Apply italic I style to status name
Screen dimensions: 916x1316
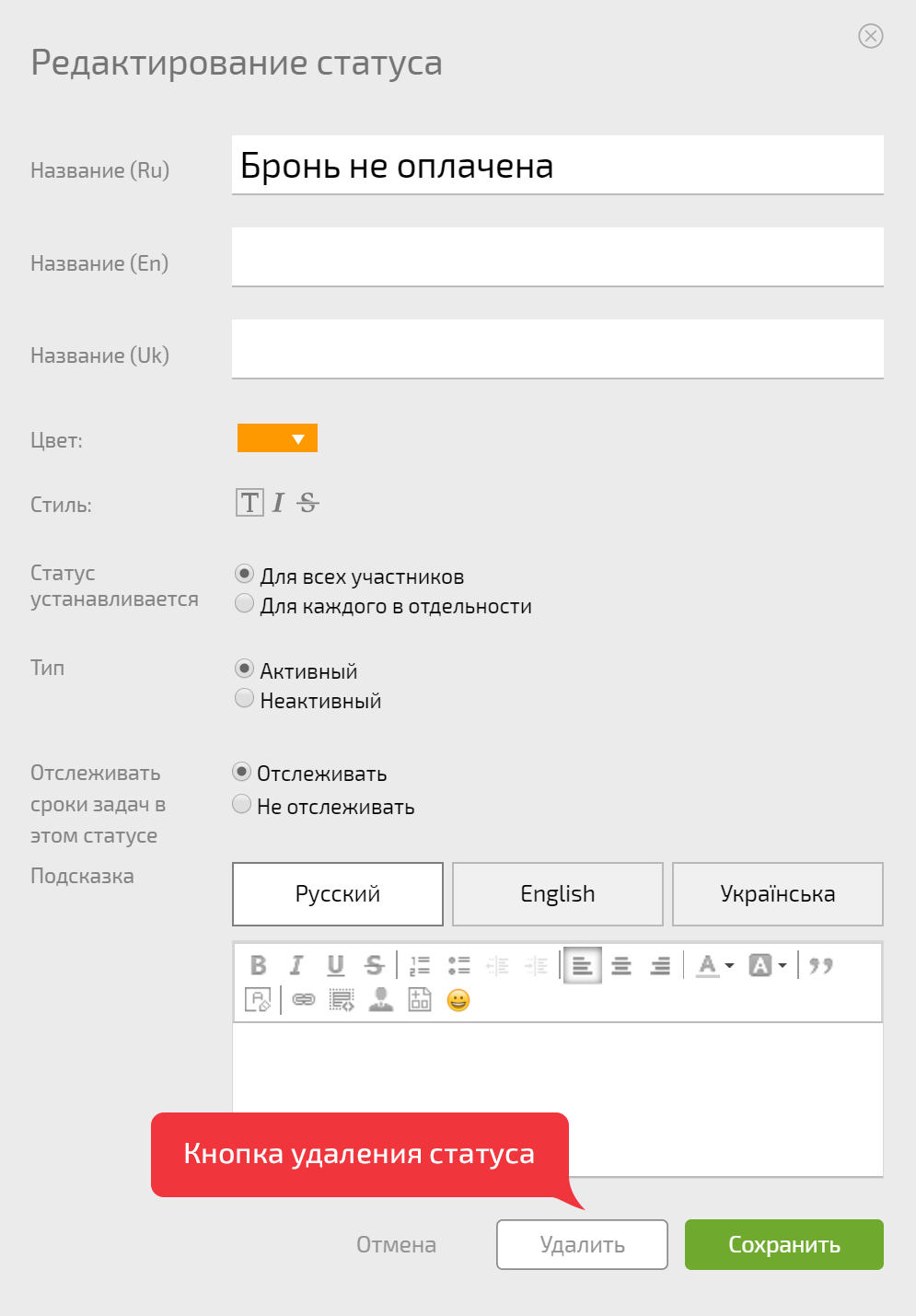[x=278, y=502]
